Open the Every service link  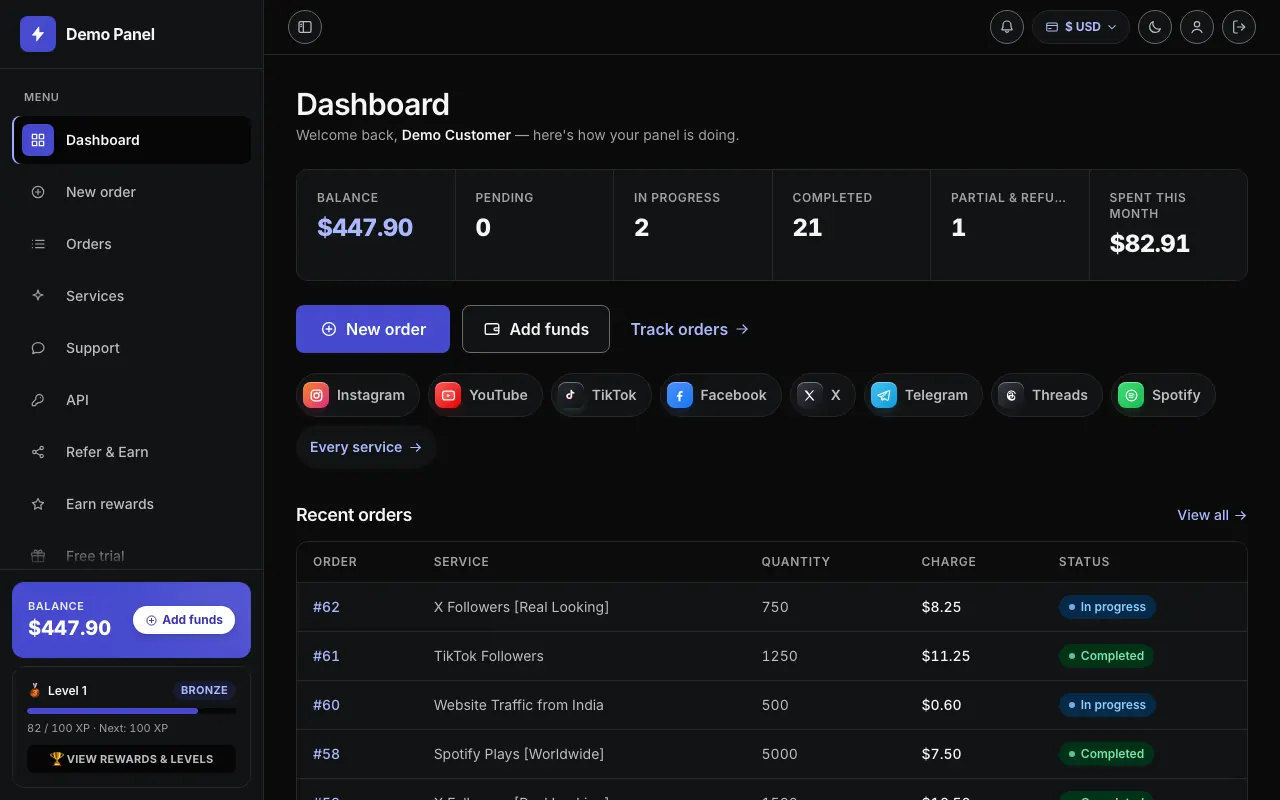[366, 447]
